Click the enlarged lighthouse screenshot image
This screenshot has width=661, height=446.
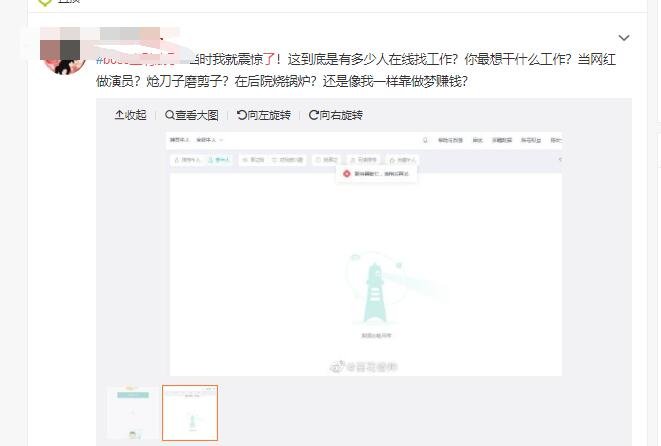365,254
